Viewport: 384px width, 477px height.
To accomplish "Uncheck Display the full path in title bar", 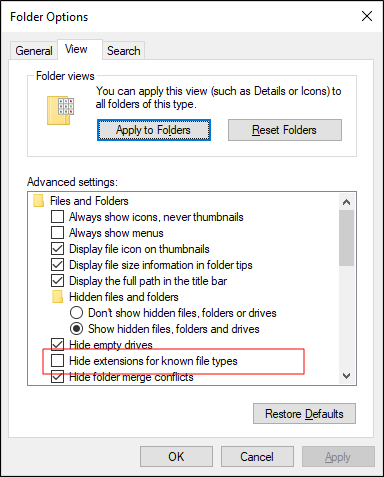I will click(x=57, y=281).
